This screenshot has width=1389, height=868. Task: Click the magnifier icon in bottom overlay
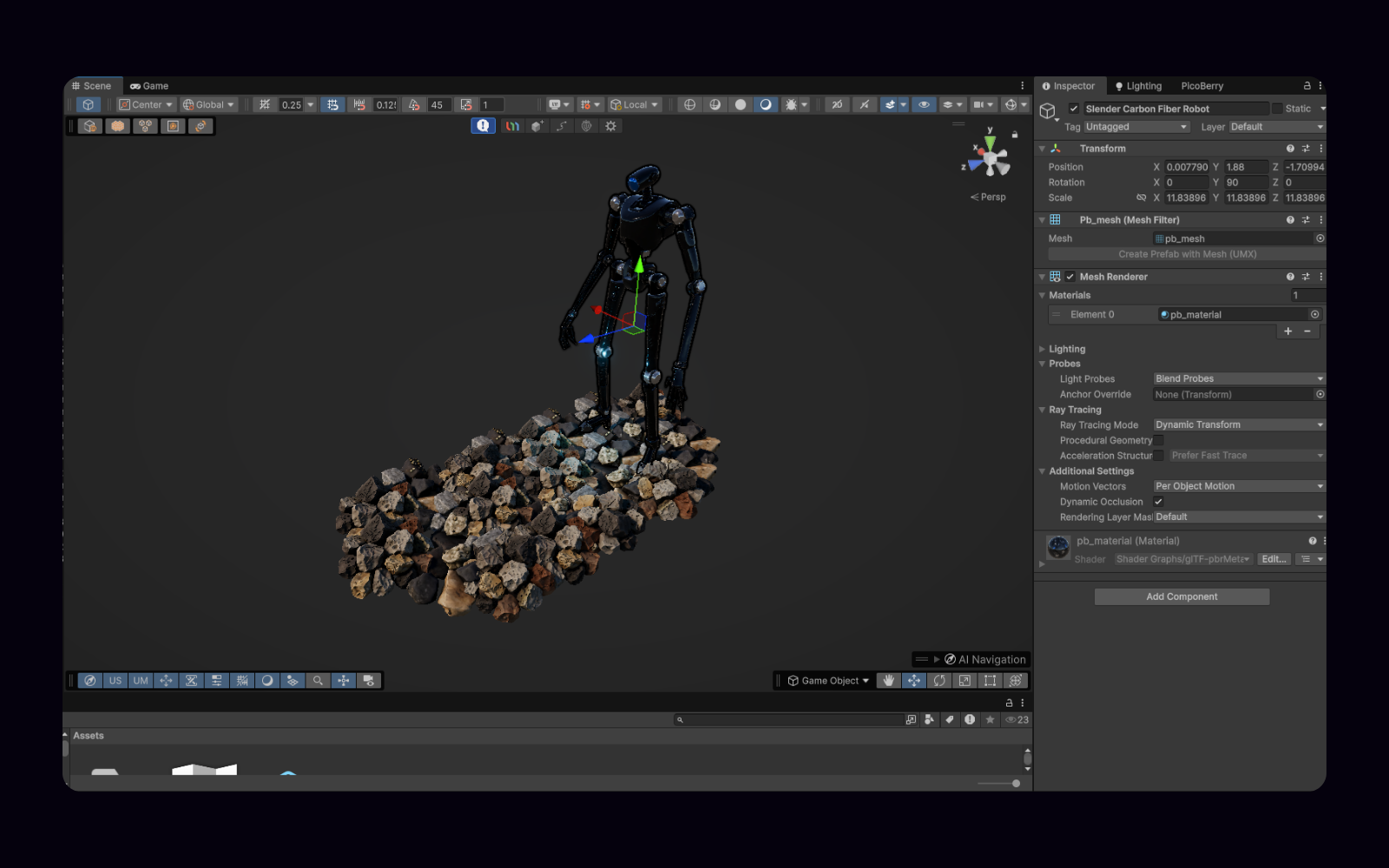coord(318,681)
